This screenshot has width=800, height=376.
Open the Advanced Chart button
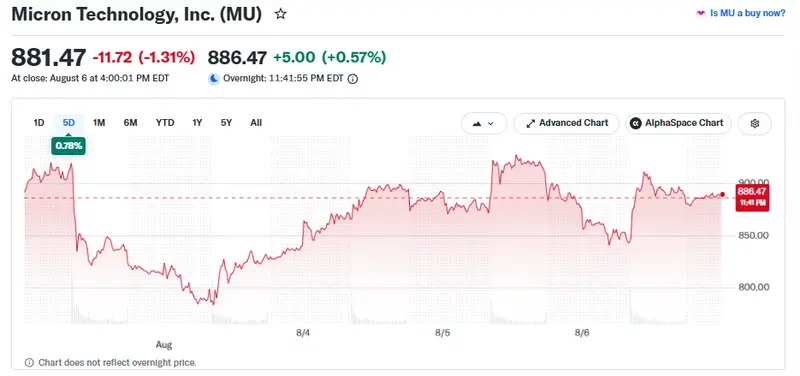(x=566, y=123)
